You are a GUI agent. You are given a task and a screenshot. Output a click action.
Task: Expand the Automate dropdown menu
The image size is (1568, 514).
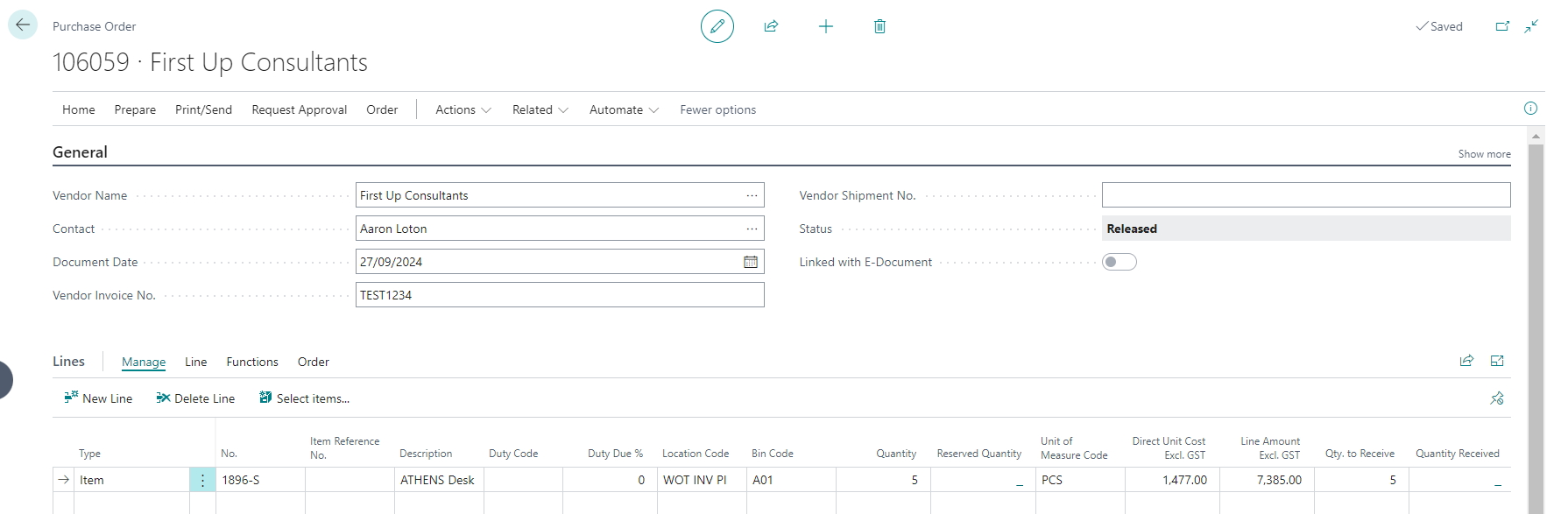pyautogui.click(x=624, y=109)
